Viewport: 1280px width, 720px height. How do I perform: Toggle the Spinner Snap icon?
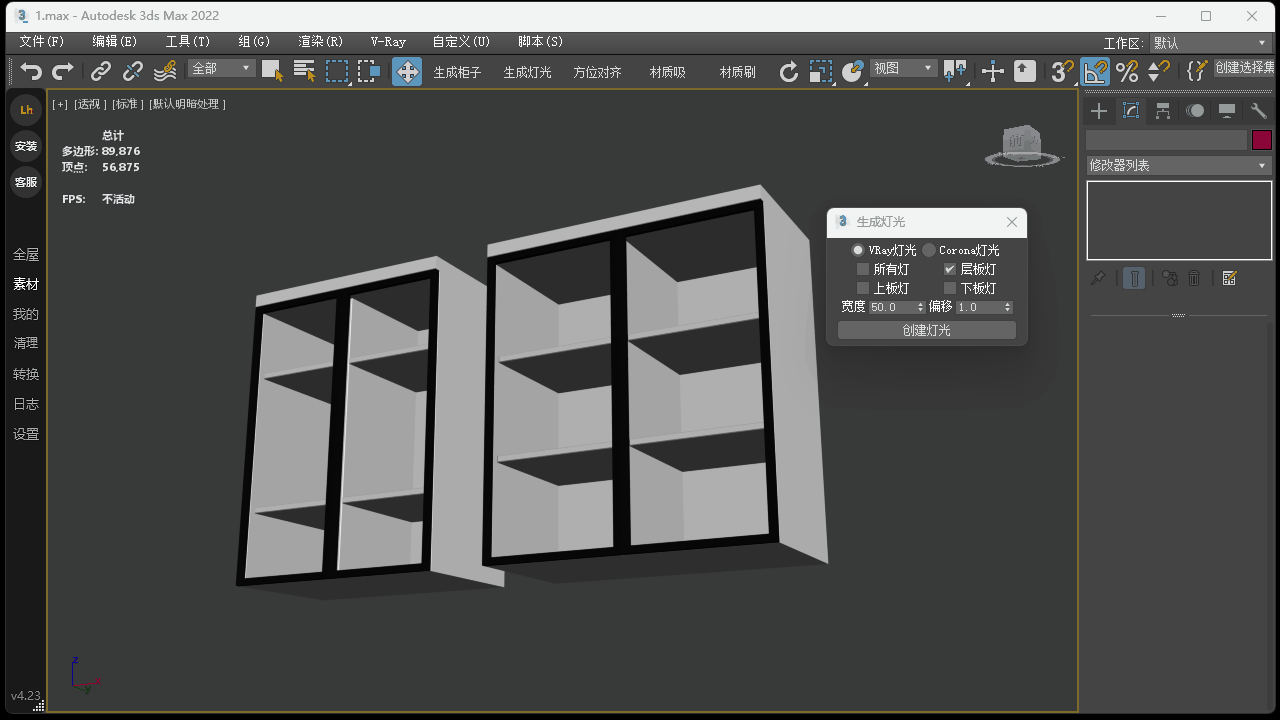click(1159, 71)
